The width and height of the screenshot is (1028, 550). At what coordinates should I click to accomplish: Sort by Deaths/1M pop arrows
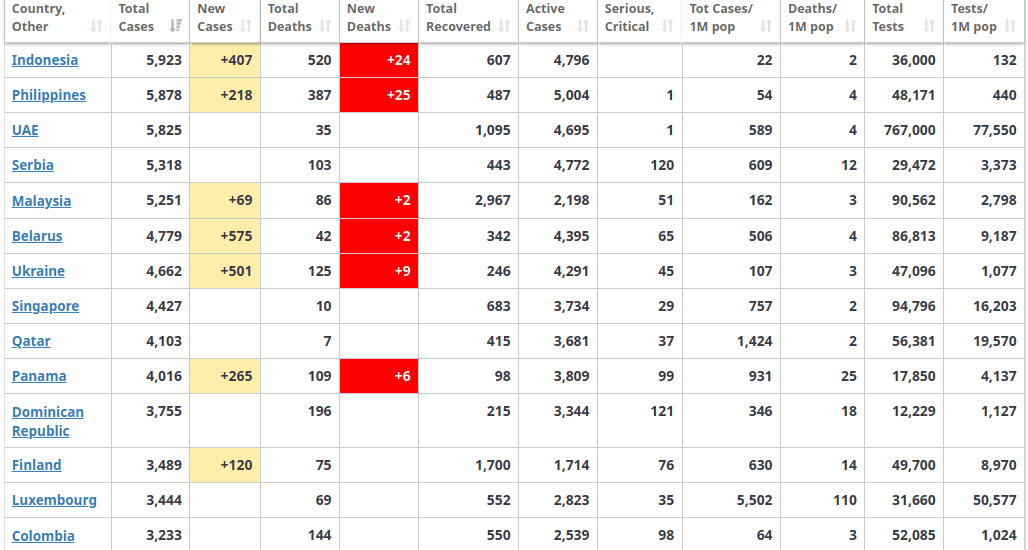[850, 26]
